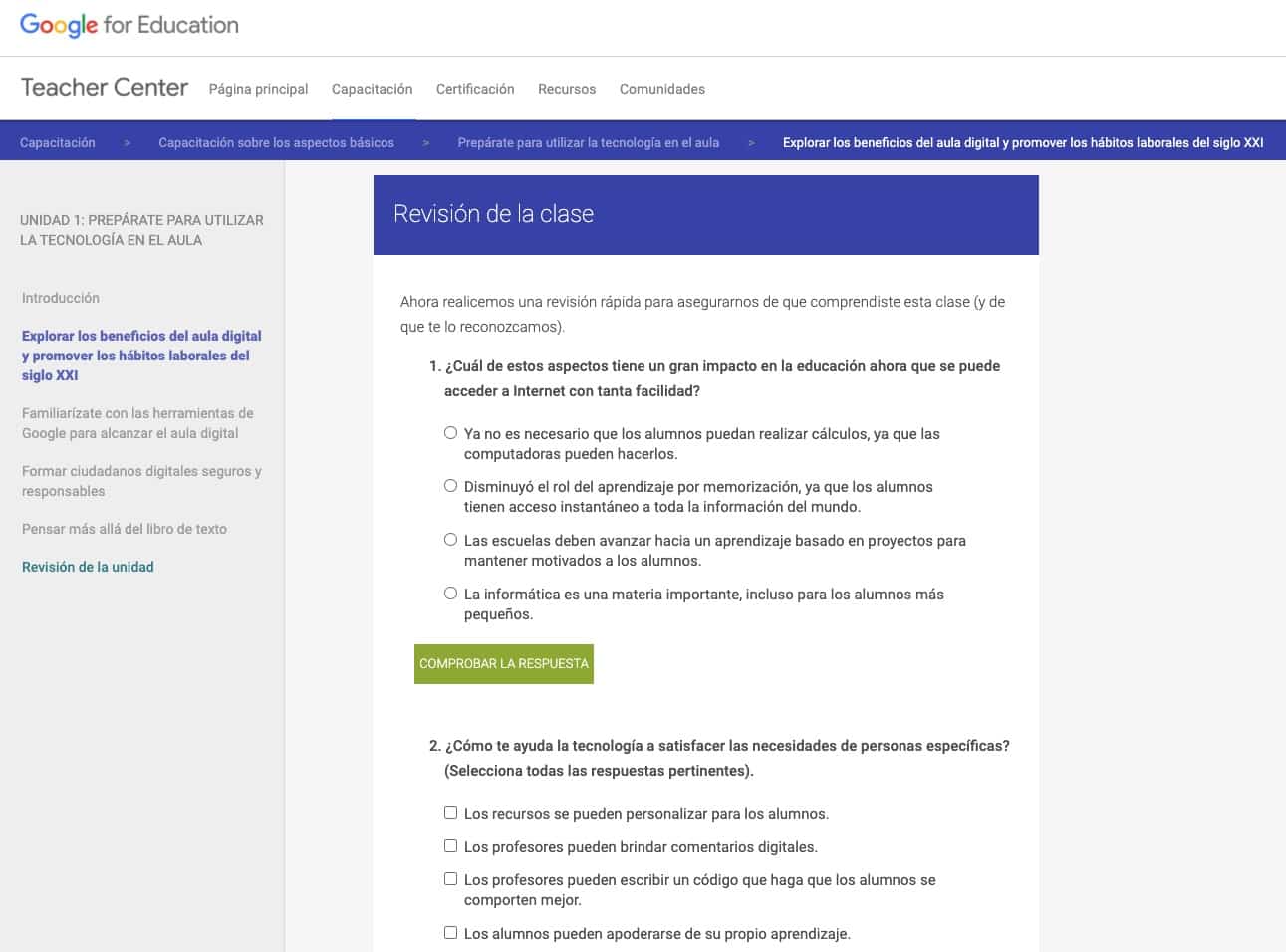Click Capacitación breadcrumb link

coord(58,142)
